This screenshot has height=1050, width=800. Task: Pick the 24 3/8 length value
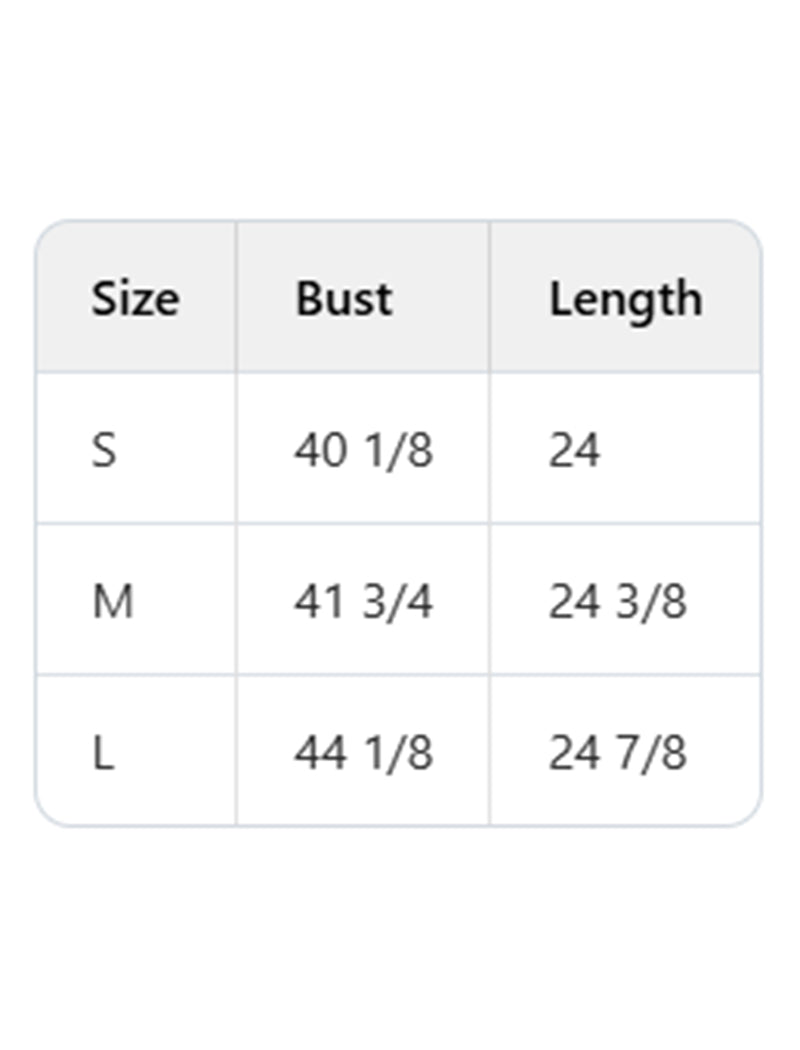617,602
